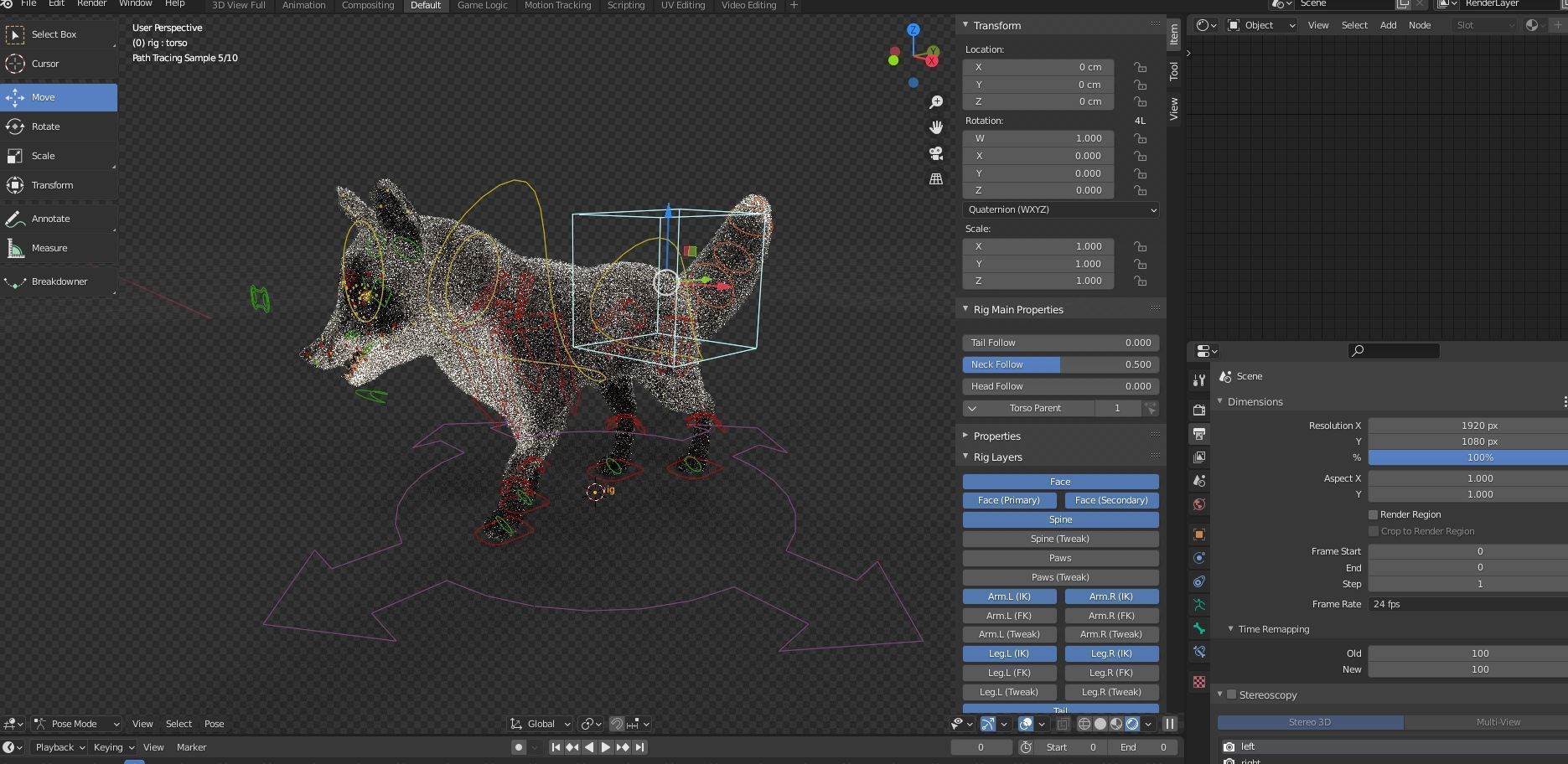Collapse the Time Remapping subpanel
This screenshot has height=764, width=1568.
coord(1273,629)
